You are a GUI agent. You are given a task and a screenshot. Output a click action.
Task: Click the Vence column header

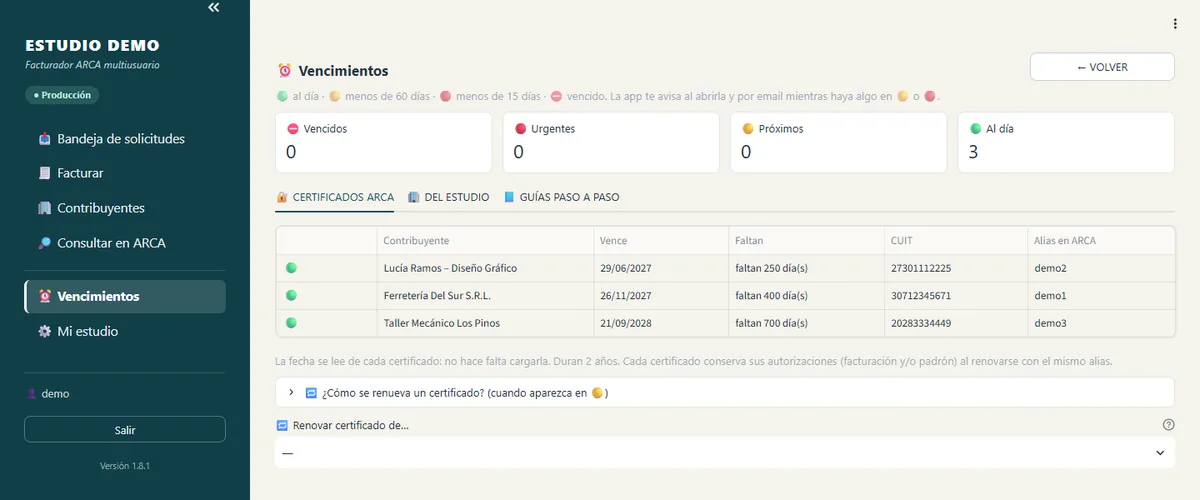click(x=660, y=241)
